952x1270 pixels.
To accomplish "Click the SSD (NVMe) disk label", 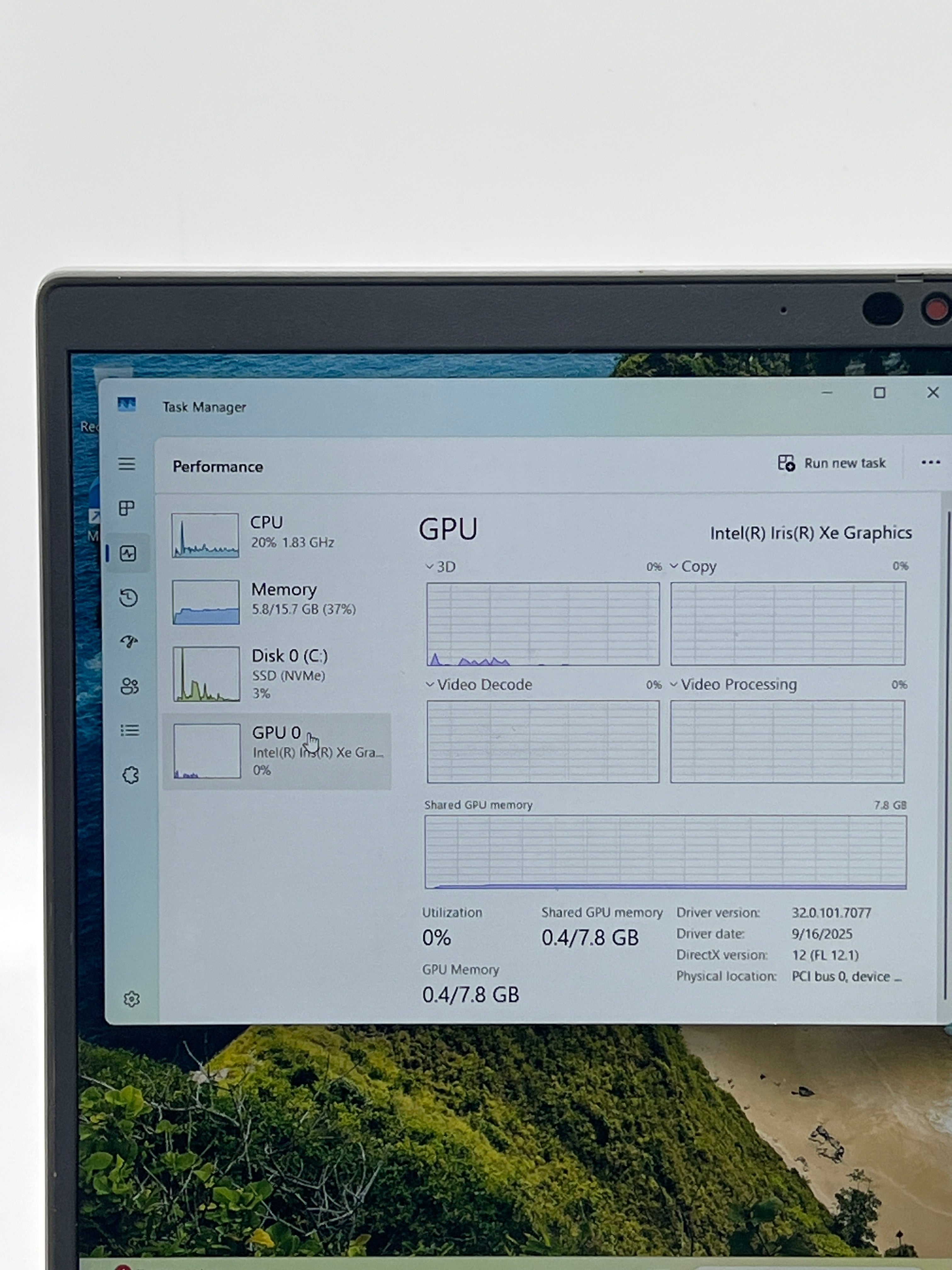I will pyautogui.click(x=289, y=676).
